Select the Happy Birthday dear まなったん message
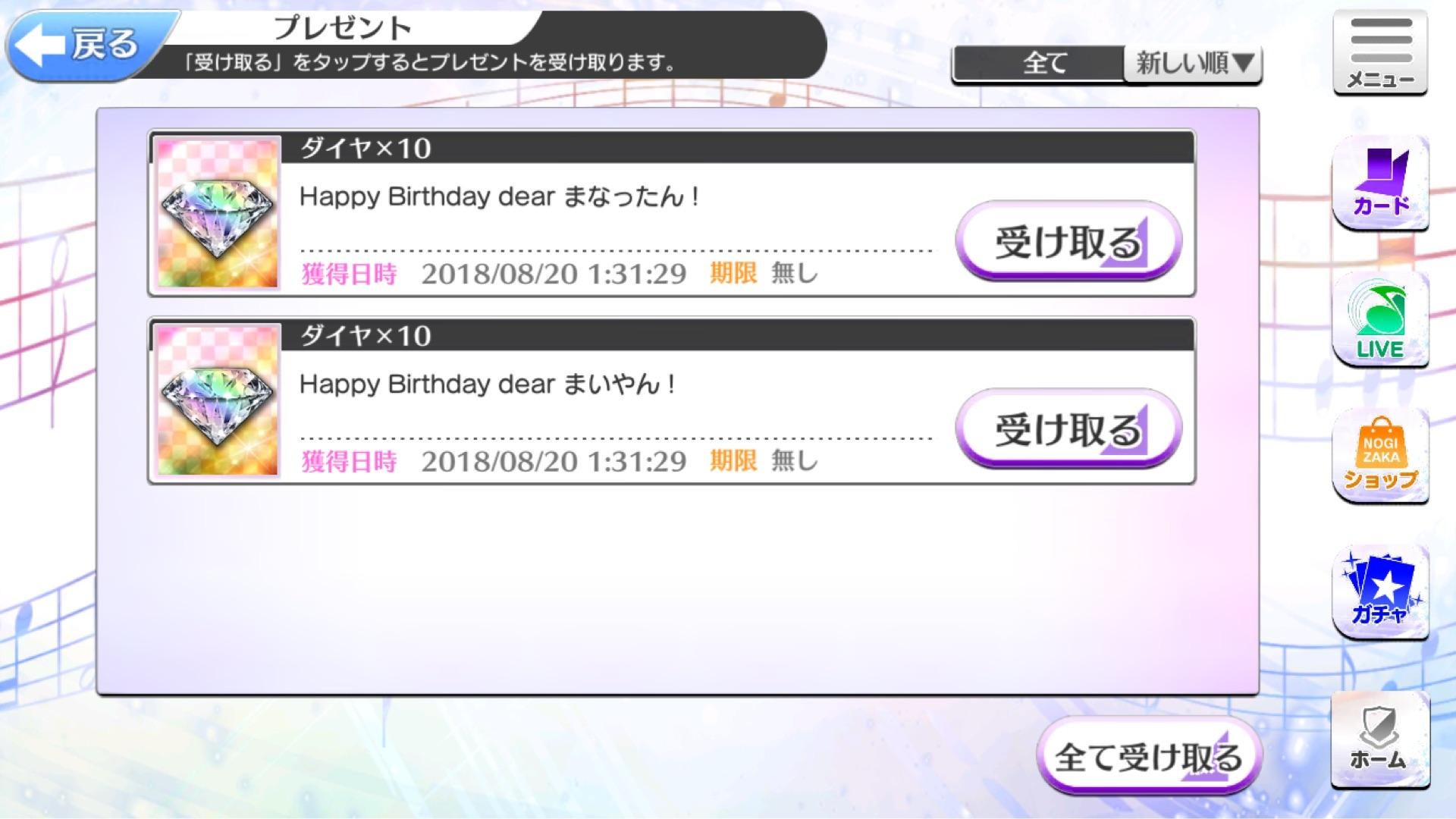 pyautogui.click(x=499, y=197)
